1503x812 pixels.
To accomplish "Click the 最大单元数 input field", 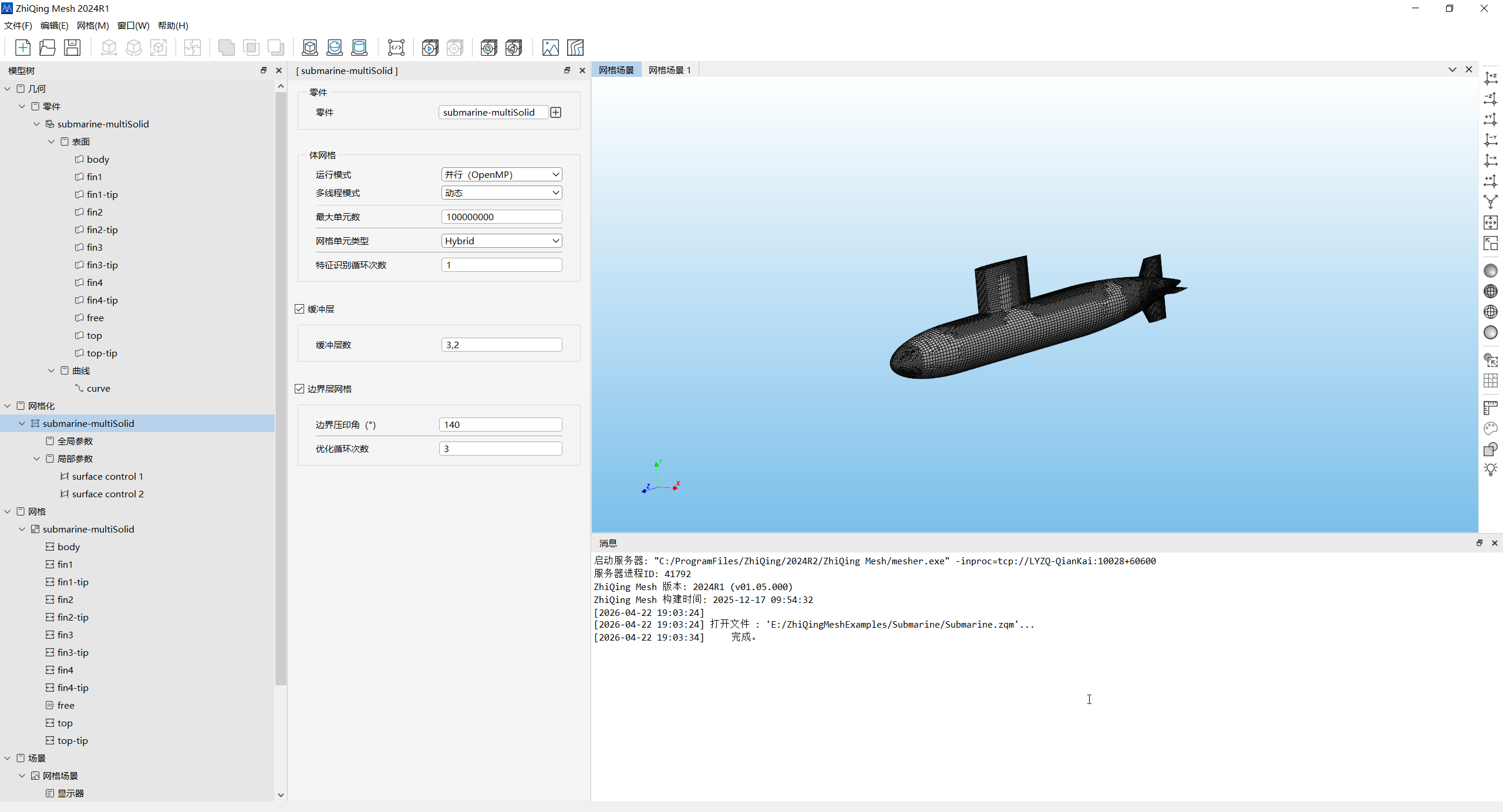I will (x=501, y=217).
